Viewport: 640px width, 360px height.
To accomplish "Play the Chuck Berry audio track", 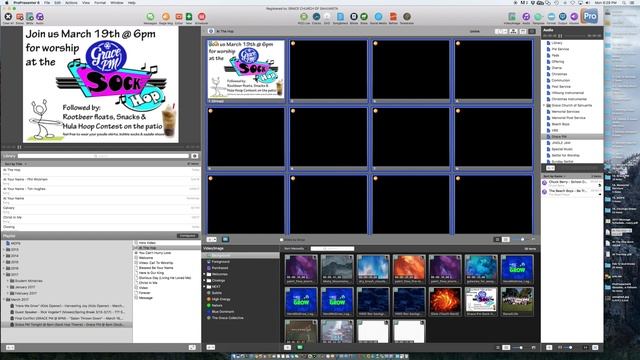I will (572, 182).
